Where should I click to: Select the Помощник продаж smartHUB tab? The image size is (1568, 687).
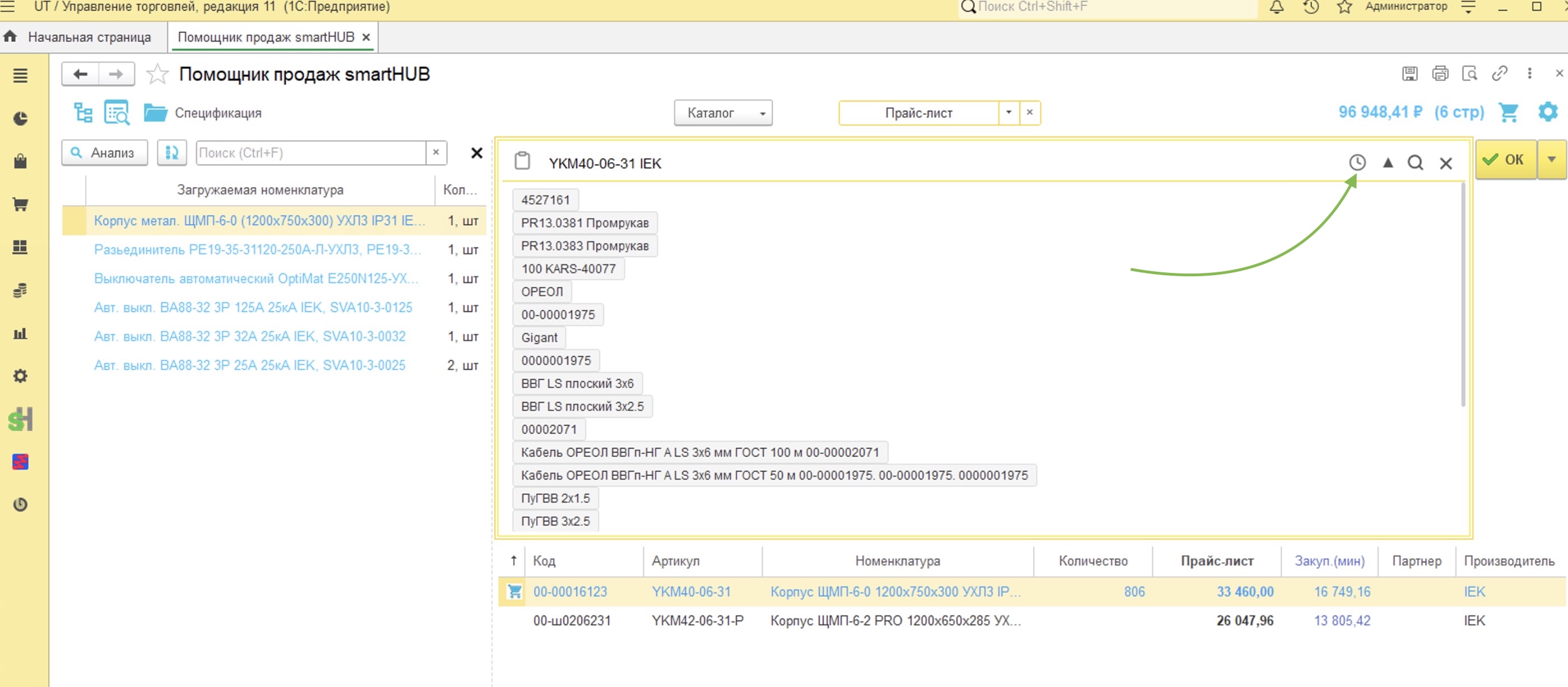[266, 37]
